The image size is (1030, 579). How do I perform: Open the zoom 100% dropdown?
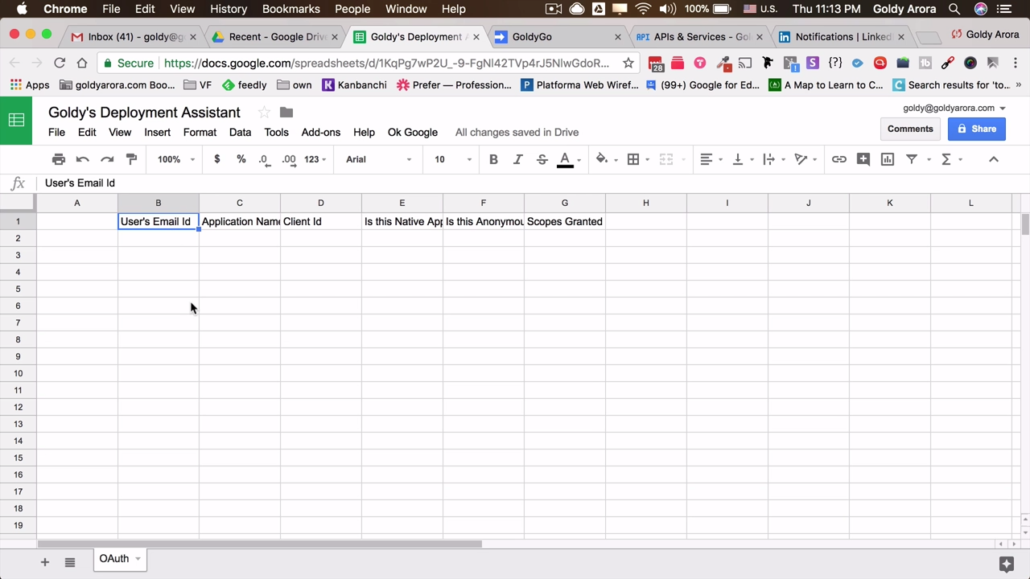[x=175, y=159]
